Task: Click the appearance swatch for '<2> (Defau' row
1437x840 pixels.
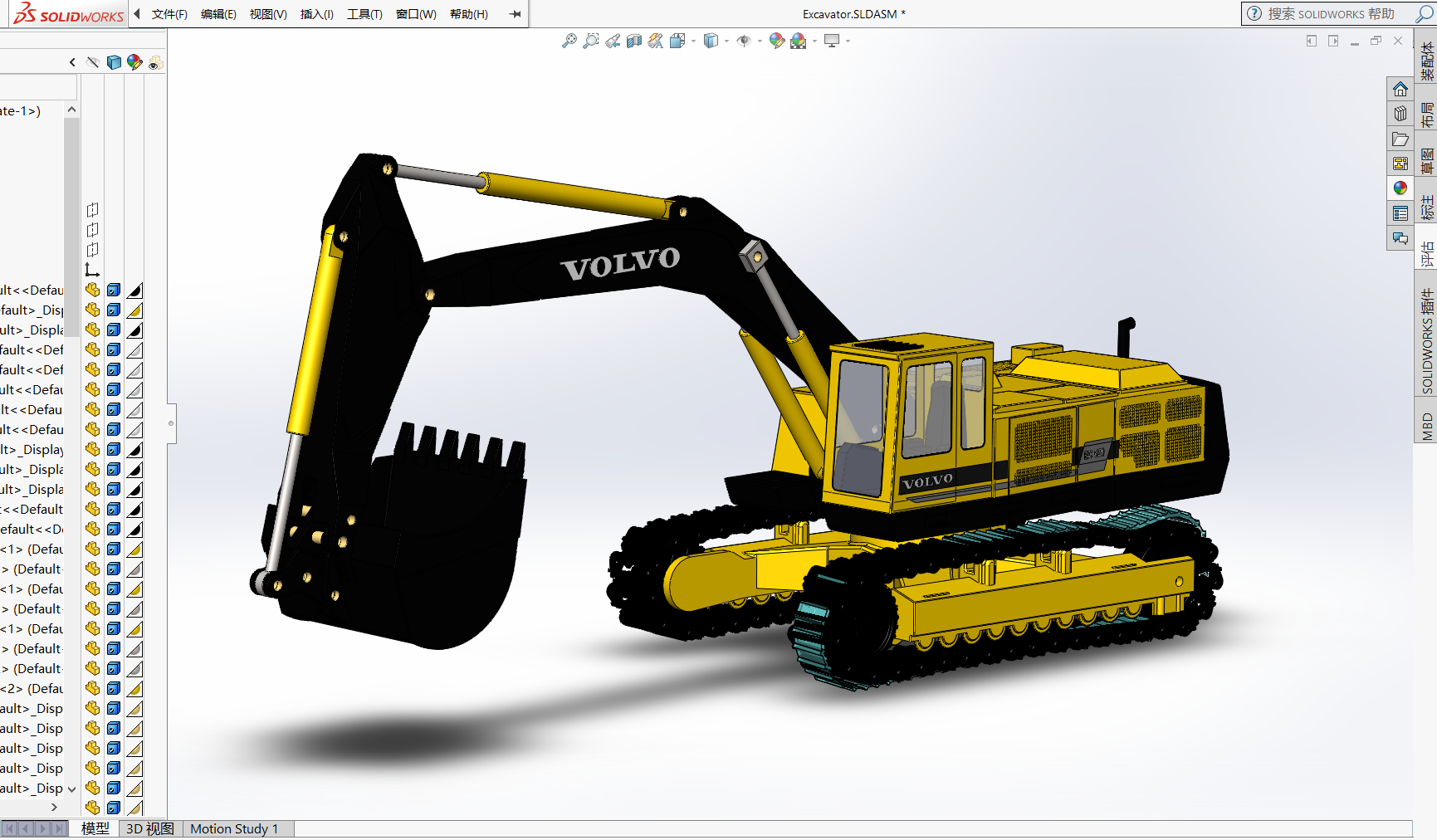Action: point(134,688)
